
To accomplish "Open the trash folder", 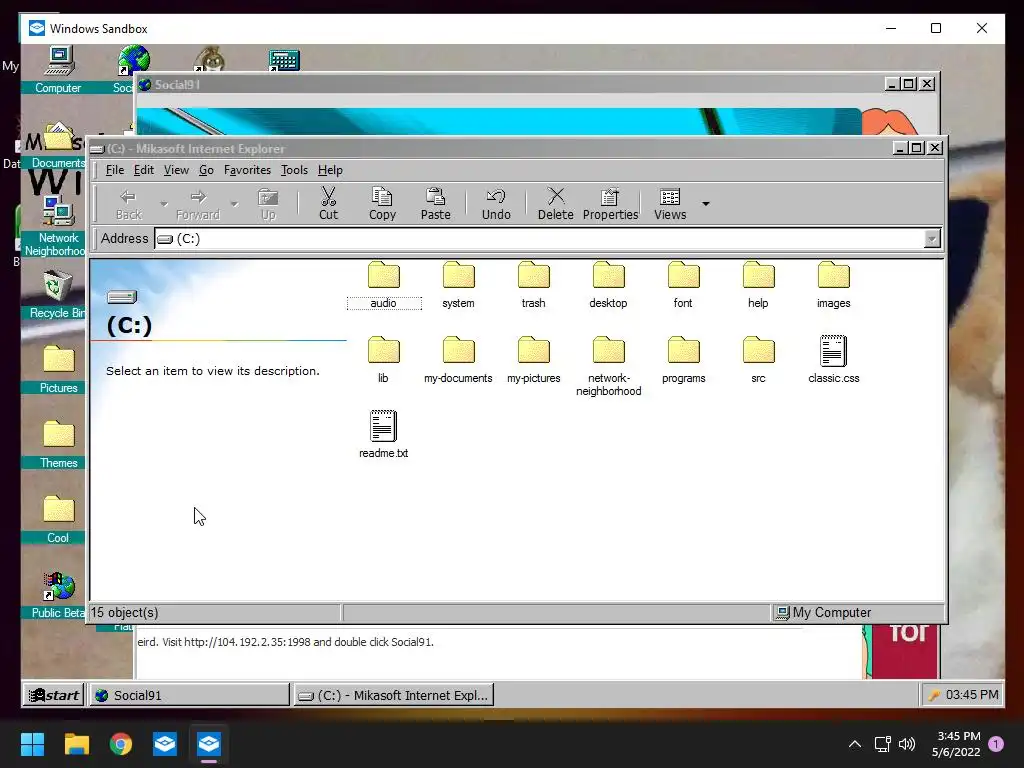I will point(534,285).
